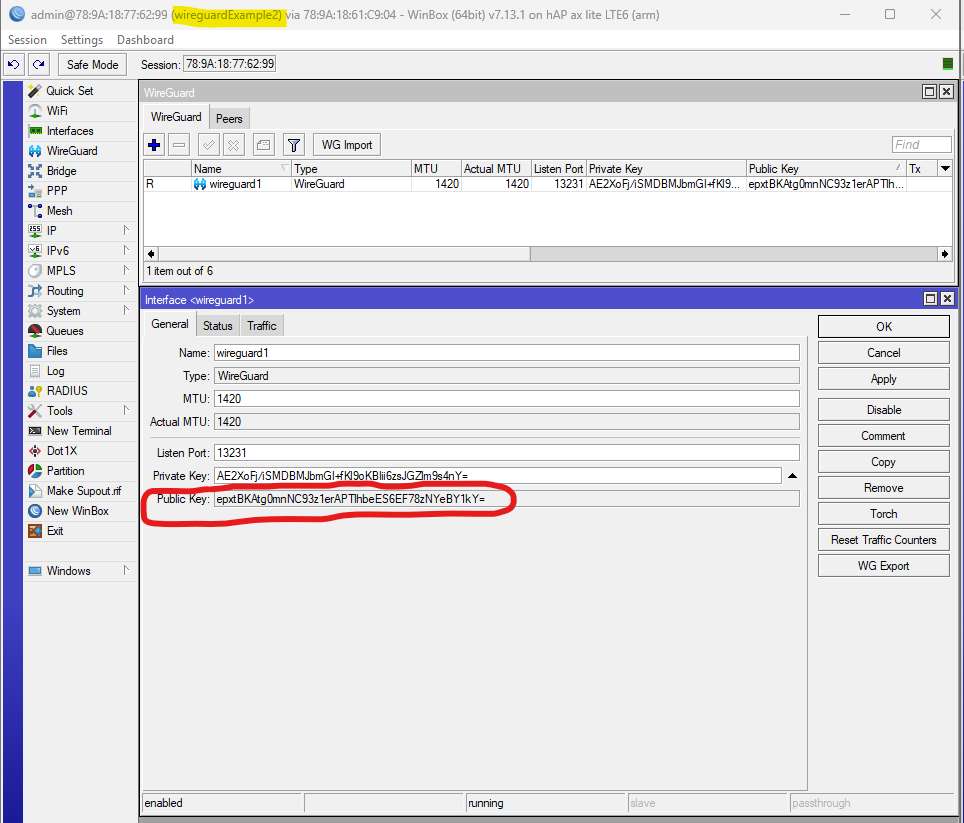Click the redo arrow icon
The width and height of the screenshot is (964, 823).
[39, 64]
